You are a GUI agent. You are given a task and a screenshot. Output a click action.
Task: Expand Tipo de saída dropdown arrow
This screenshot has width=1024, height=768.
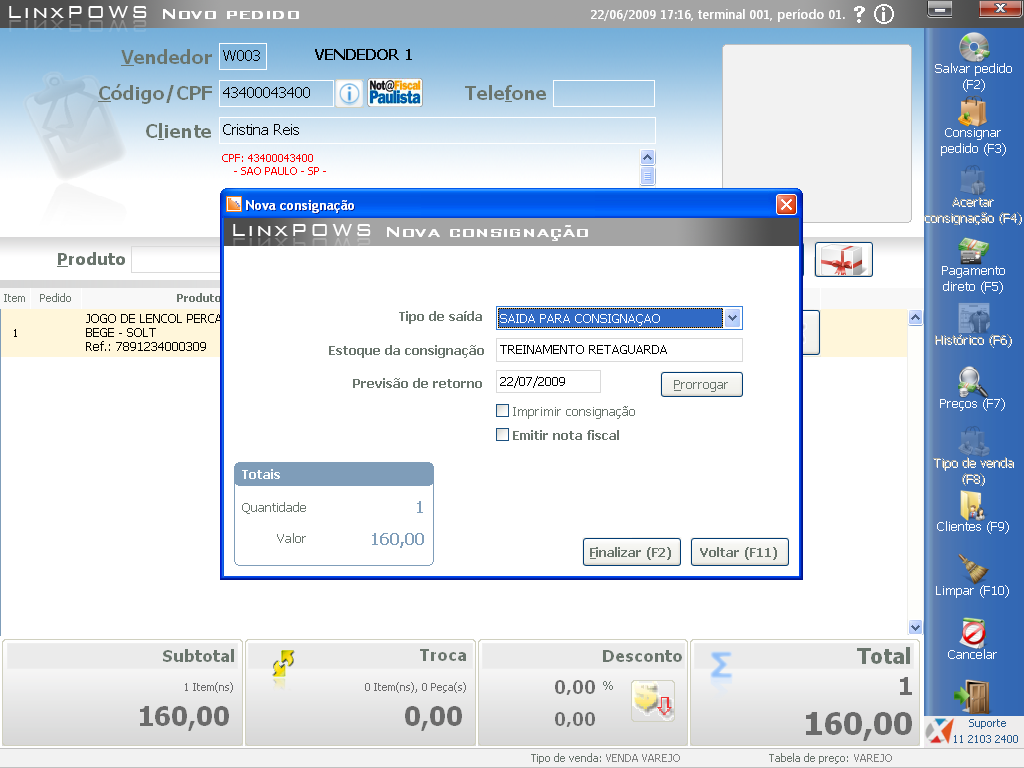(732, 318)
